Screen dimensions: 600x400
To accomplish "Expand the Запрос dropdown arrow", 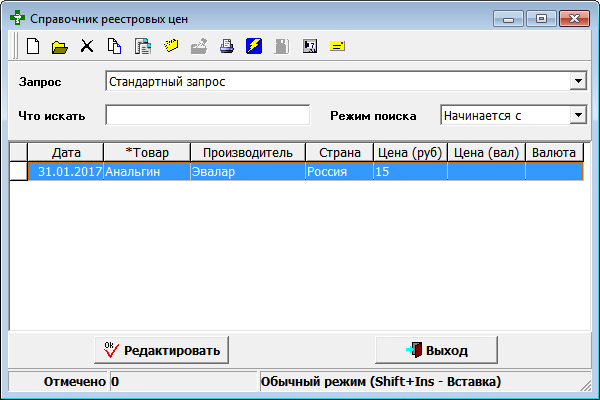I will click(x=578, y=81).
